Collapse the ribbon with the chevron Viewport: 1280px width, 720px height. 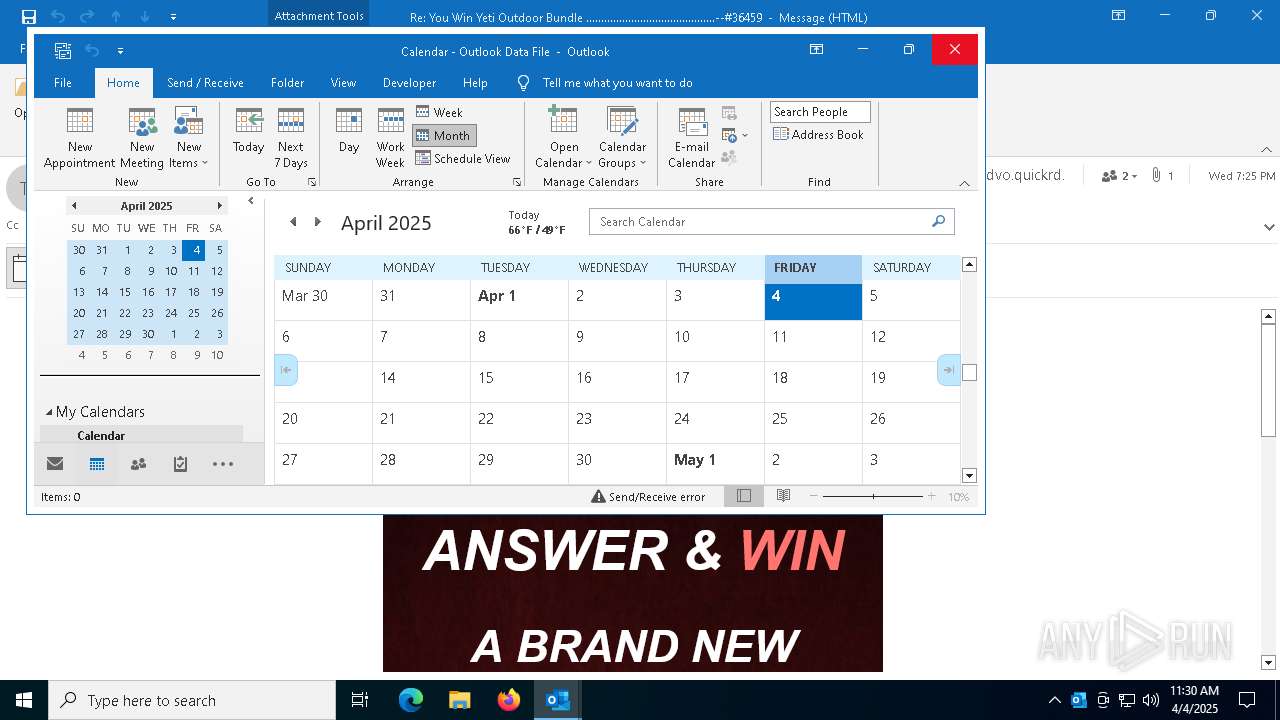[964, 183]
